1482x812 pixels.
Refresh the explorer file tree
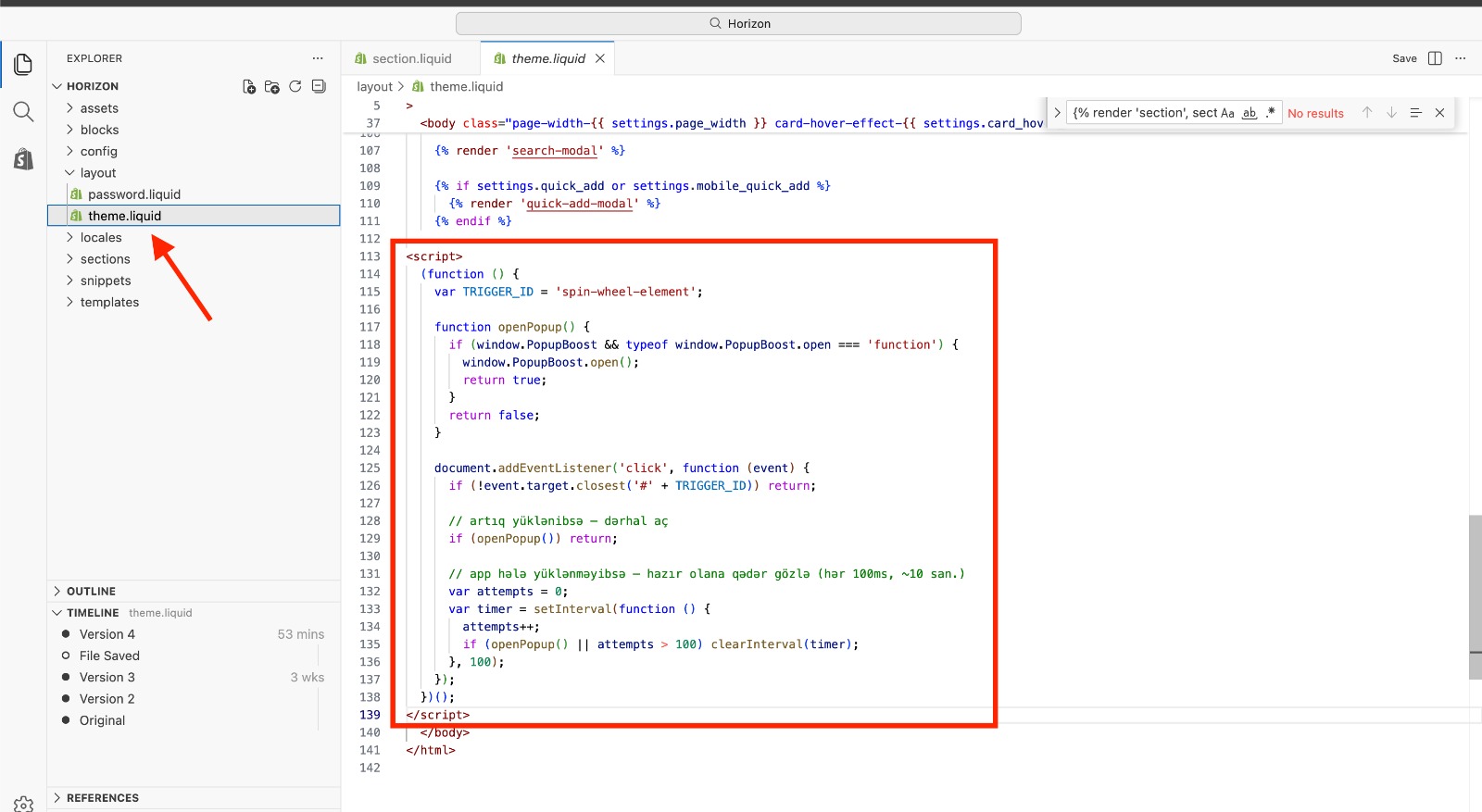click(295, 86)
